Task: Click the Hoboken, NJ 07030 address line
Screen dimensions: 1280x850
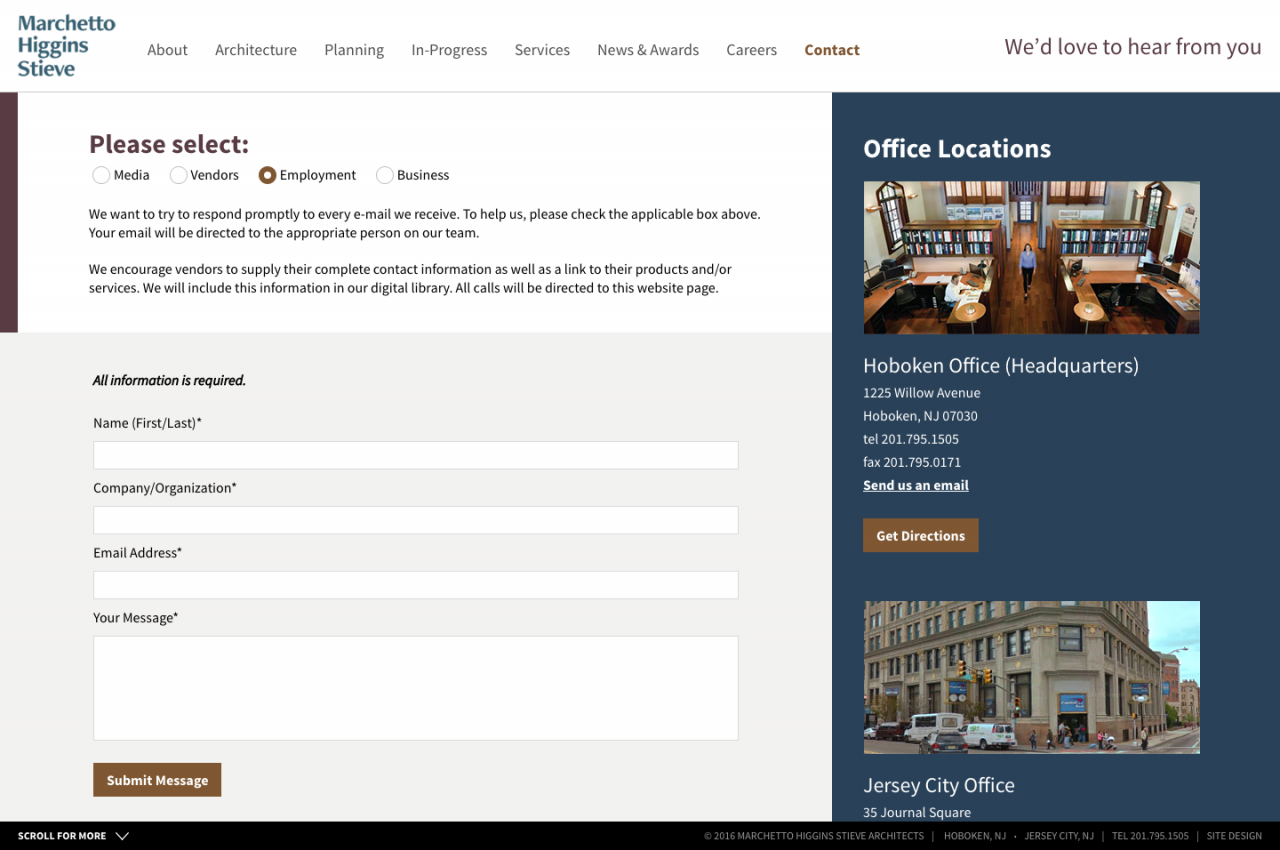Action: click(920, 416)
